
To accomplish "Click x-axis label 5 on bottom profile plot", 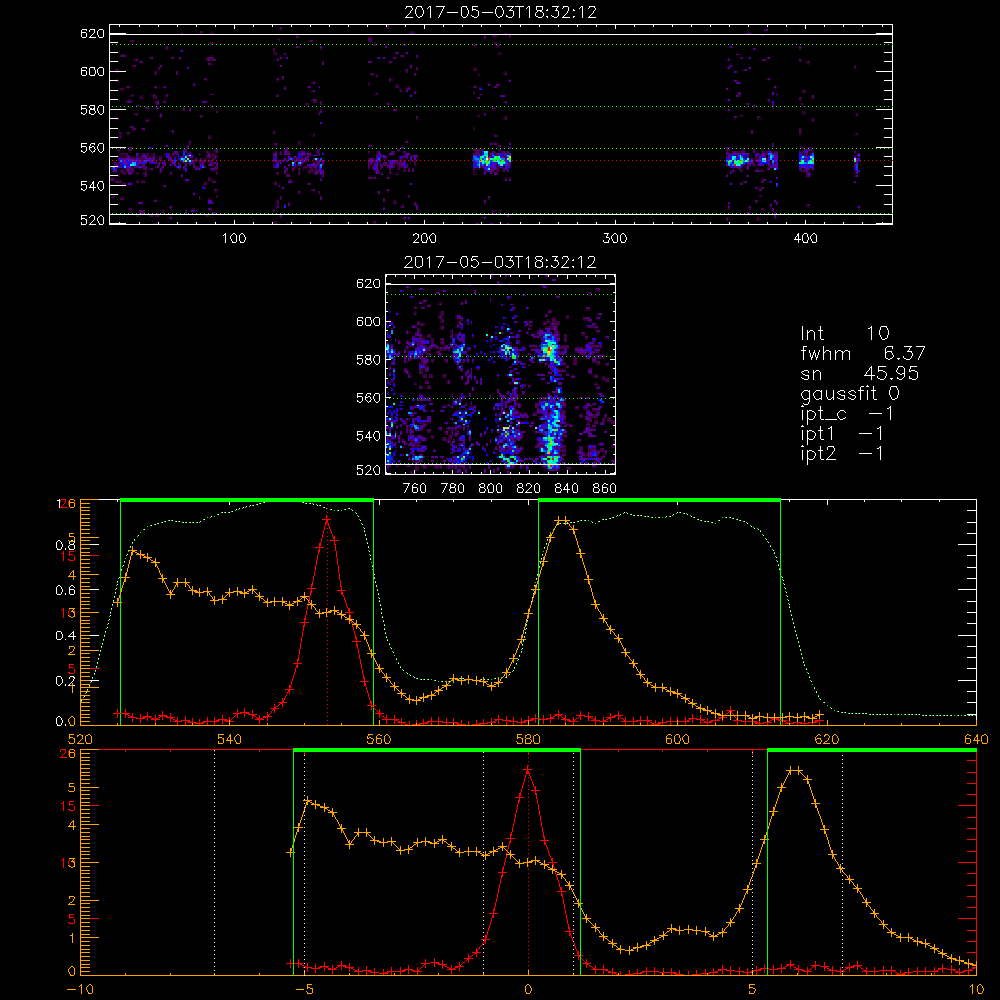I will pos(753,990).
